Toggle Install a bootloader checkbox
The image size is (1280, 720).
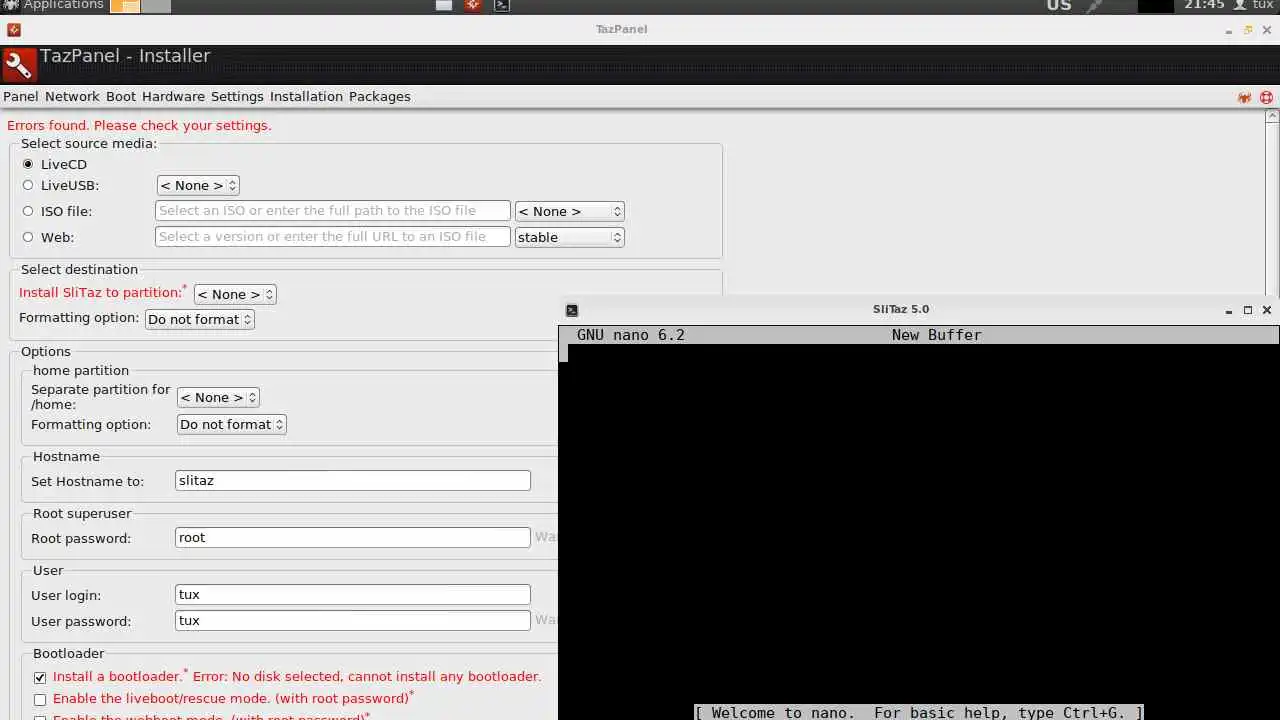click(x=40, y=677)
